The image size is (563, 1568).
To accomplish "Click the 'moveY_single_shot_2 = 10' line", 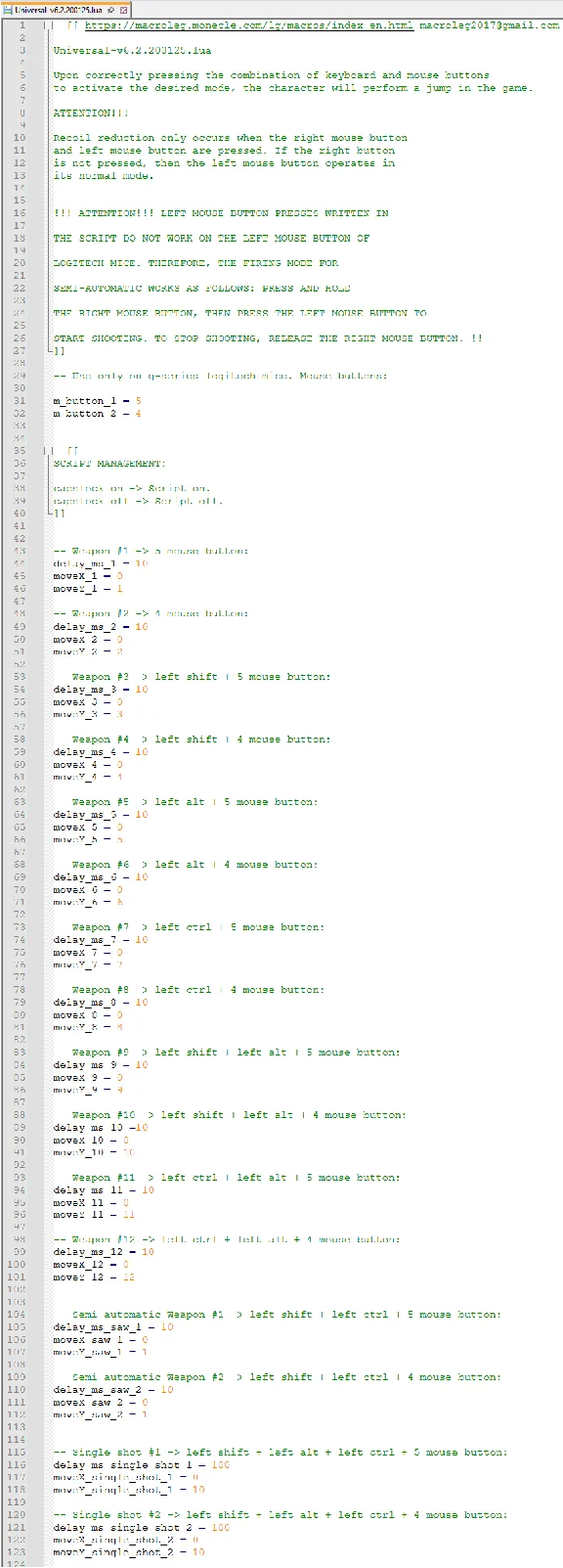I will [129, 1552].
